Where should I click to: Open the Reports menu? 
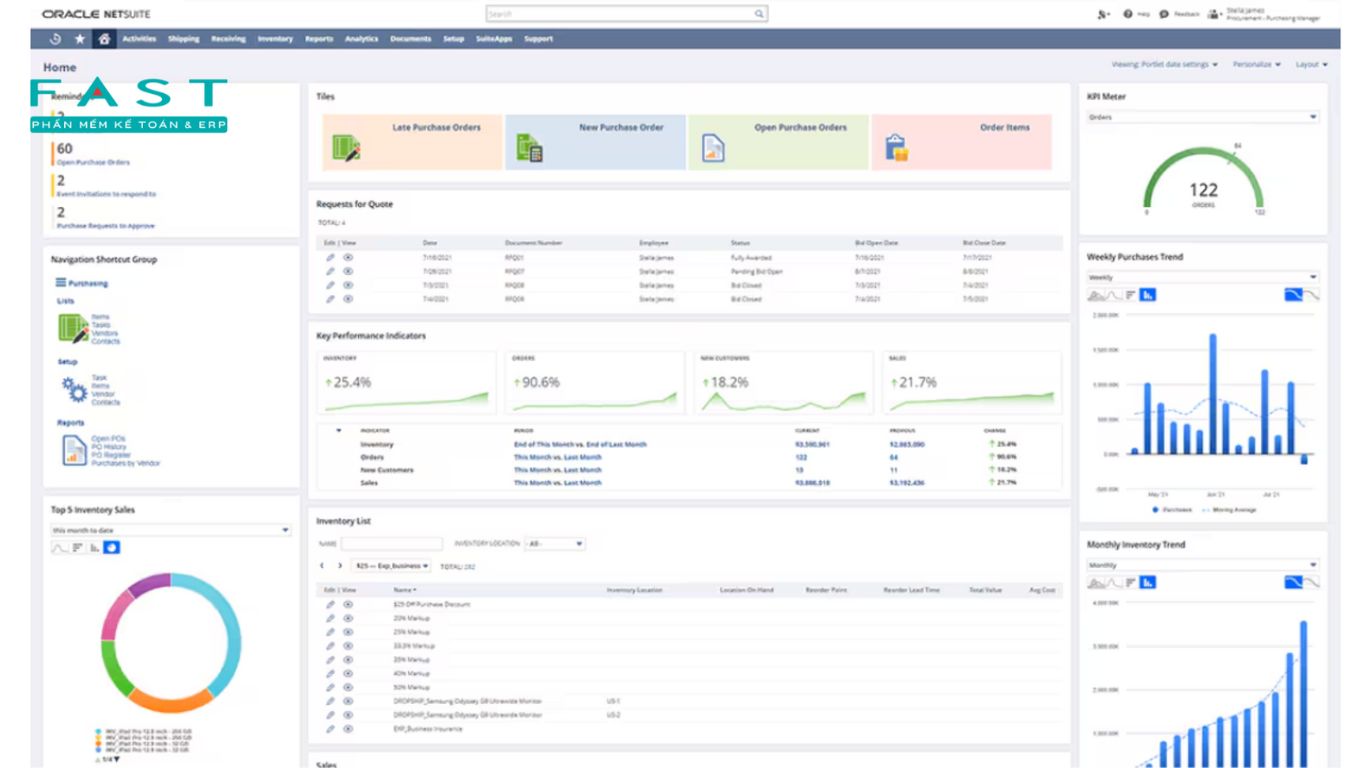319,39
